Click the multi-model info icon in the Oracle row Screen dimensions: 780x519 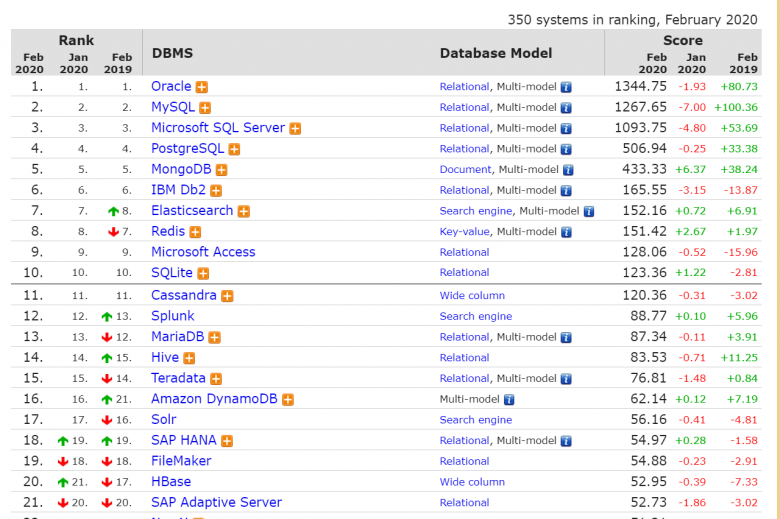pos(566,87)
